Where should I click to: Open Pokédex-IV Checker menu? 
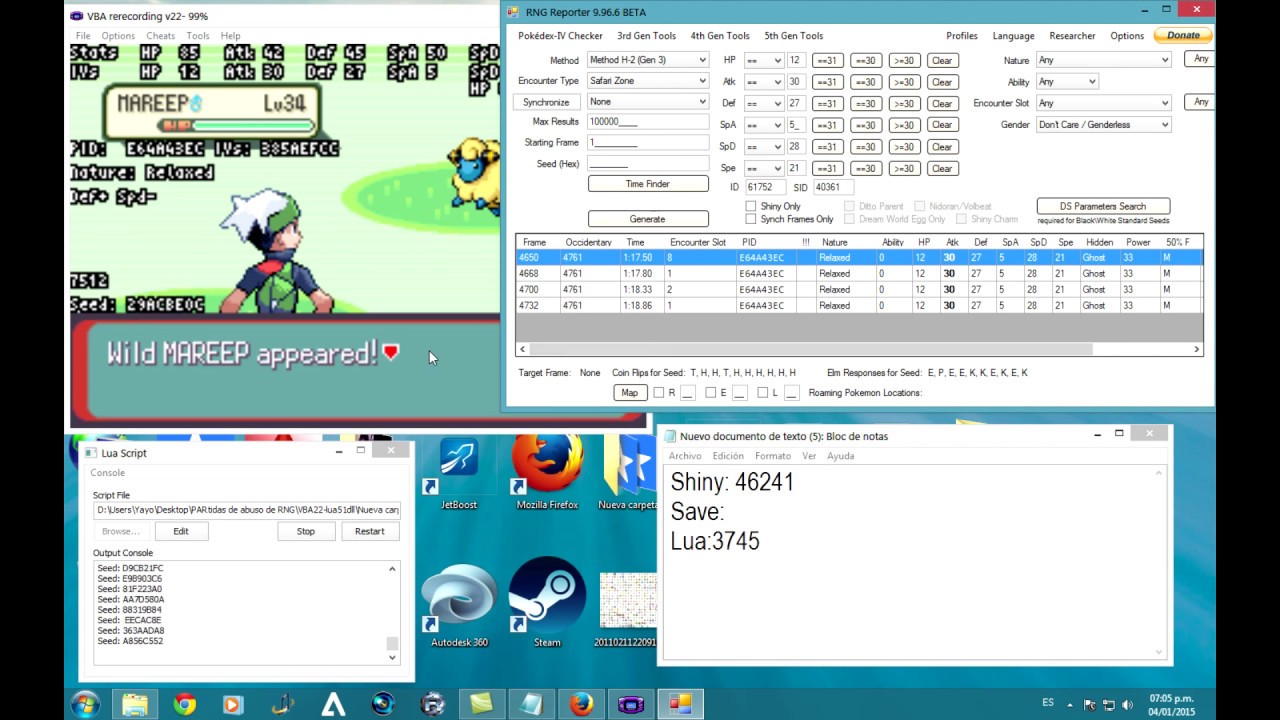pos(560,36)
